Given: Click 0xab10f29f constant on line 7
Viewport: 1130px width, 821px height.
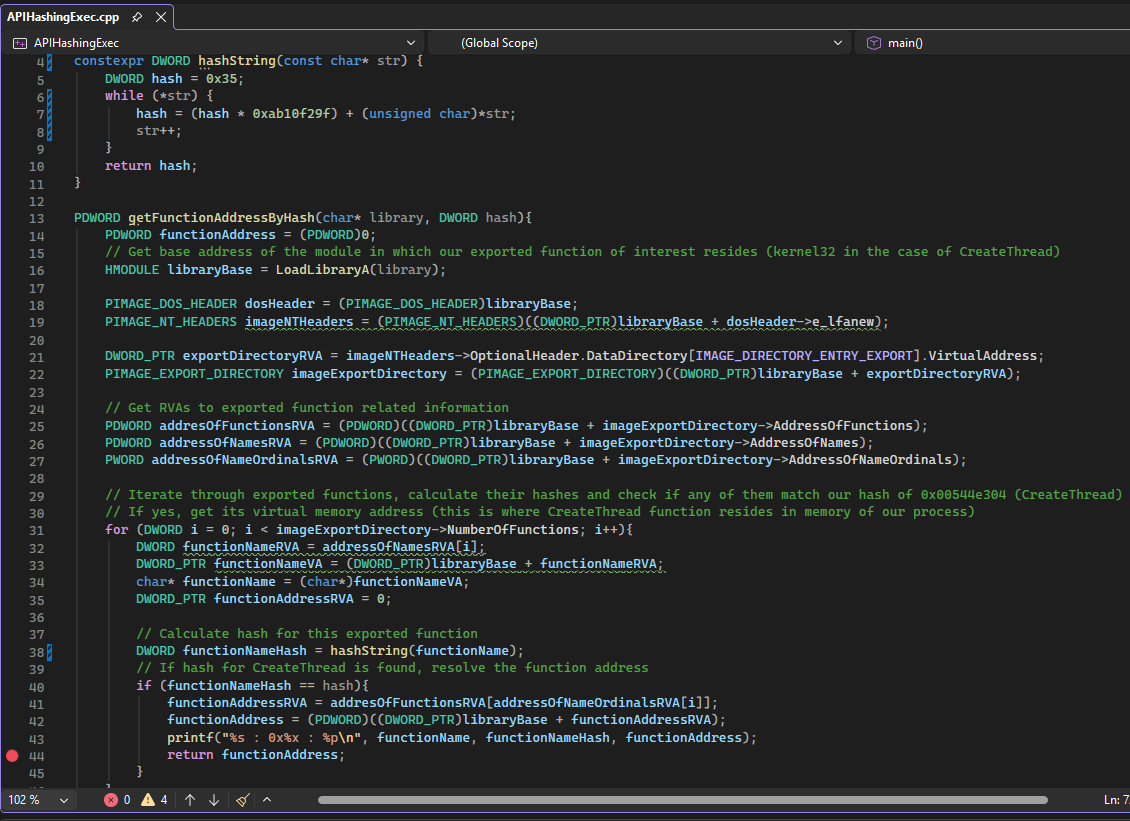Looking at the screenshot, I should pyautogui.click(x=291, y=113).
